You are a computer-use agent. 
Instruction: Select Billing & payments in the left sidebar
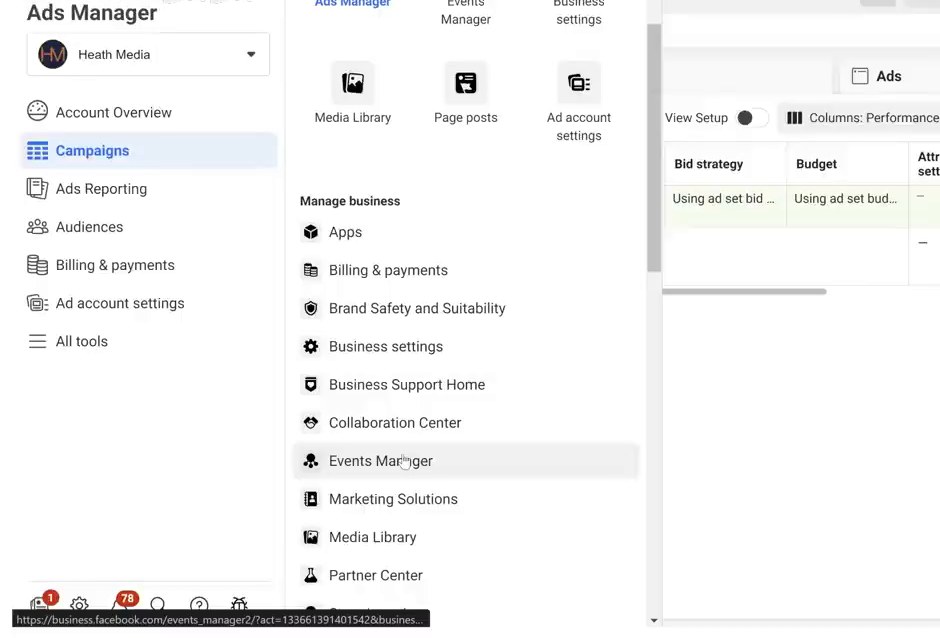(101, 265)
